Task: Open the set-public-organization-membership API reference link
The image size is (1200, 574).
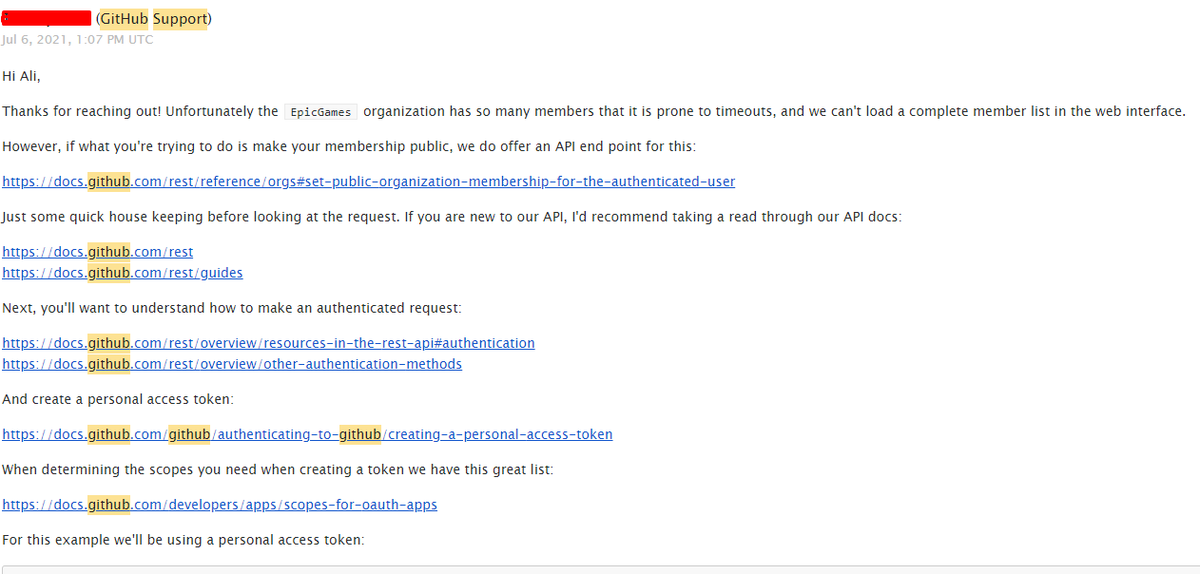Action: point(368,182)
